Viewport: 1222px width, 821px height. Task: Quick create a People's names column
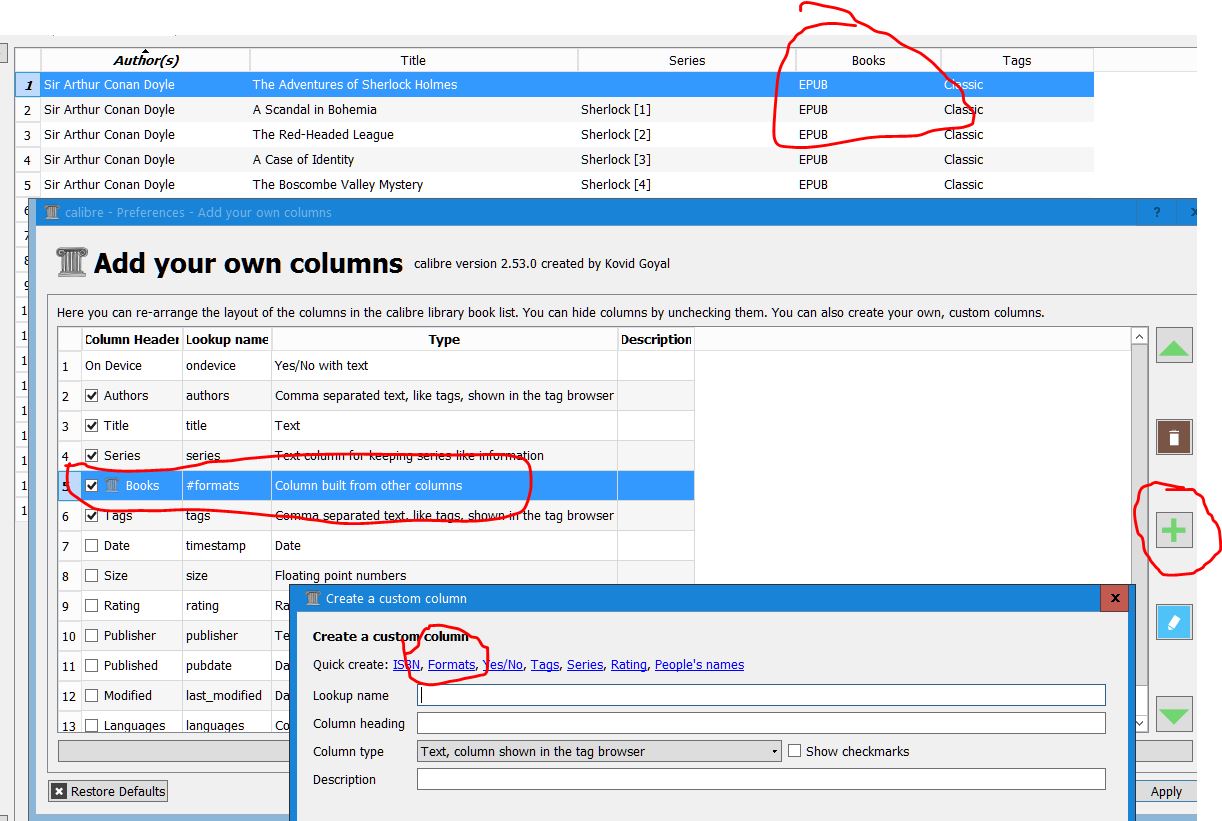[x=699, y=664]
